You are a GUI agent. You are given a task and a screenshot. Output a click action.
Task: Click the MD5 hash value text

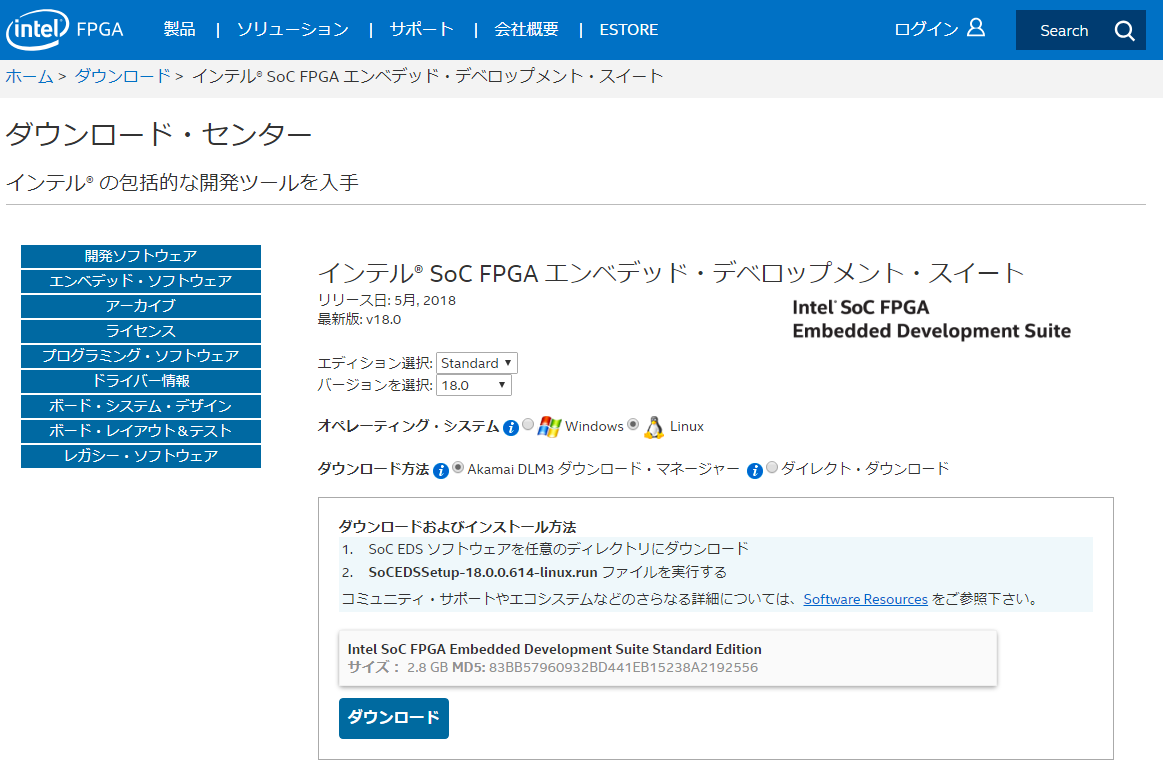point(623,668)
